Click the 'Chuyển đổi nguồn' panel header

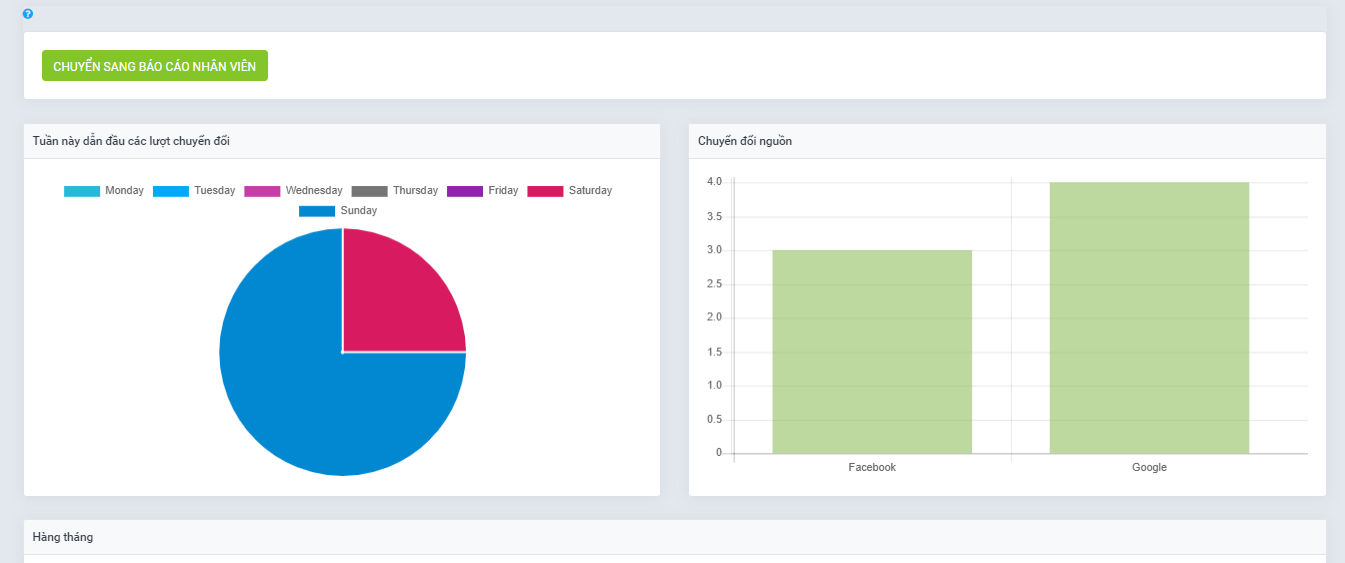tap(745, 141)
